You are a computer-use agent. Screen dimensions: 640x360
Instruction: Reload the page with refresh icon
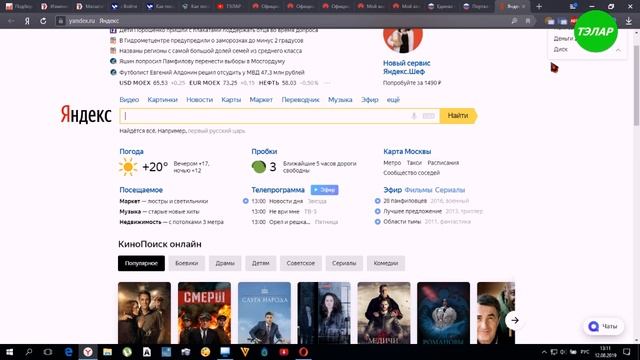click(43, 21)
